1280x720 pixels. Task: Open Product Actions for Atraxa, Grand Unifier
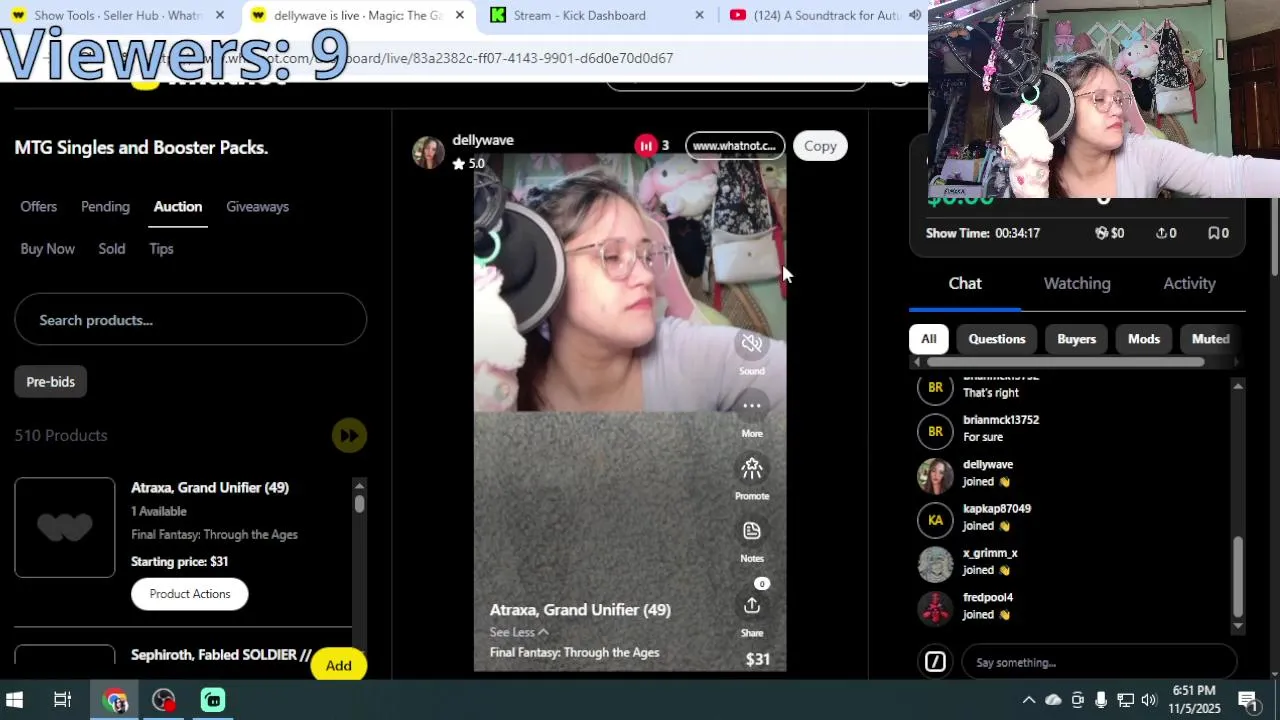(x=190, y=594)
